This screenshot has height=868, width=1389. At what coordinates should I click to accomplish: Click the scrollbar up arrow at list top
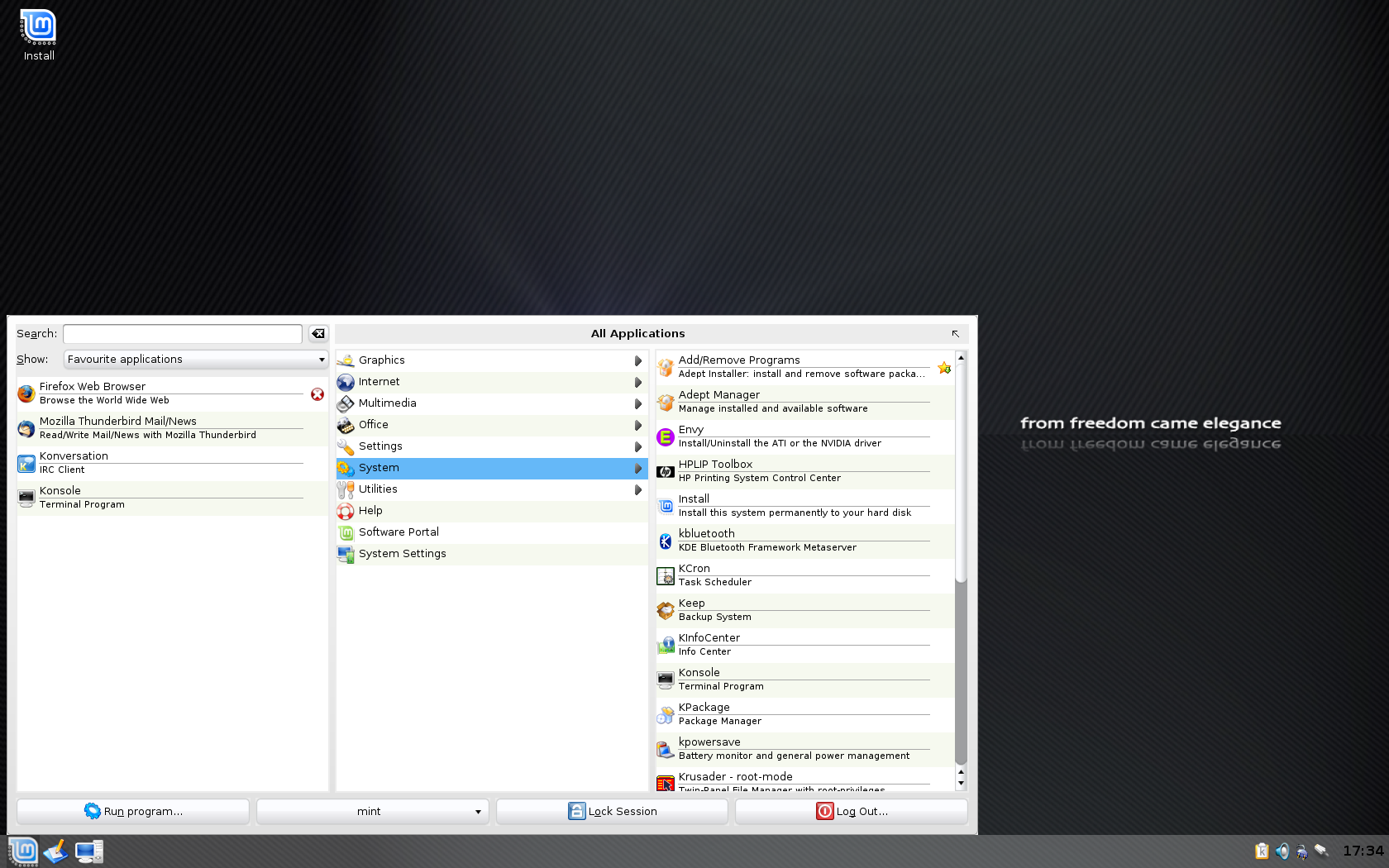pyautogui.click(x=961, y=356)
